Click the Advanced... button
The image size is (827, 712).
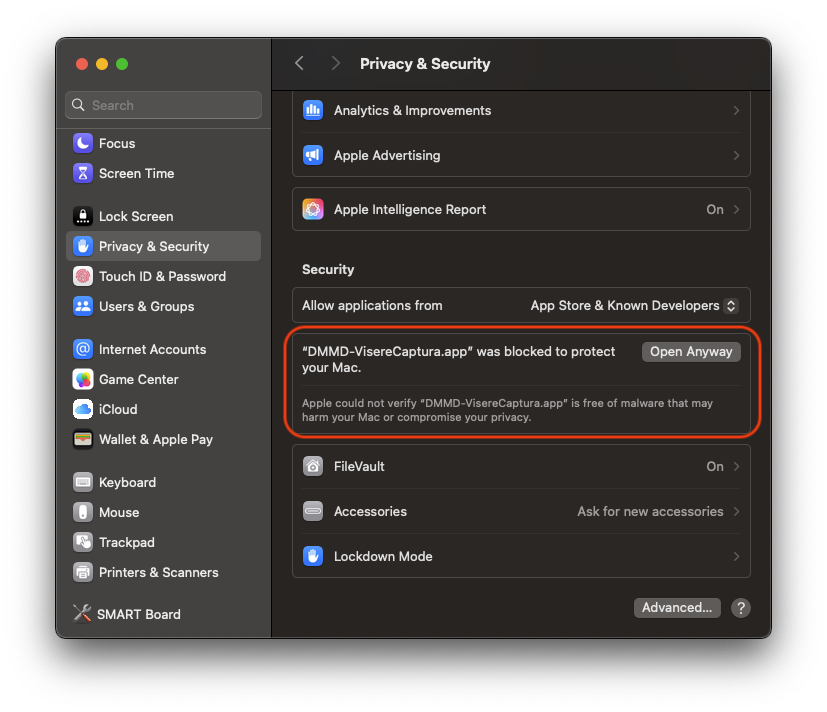(x=677, y=608)
